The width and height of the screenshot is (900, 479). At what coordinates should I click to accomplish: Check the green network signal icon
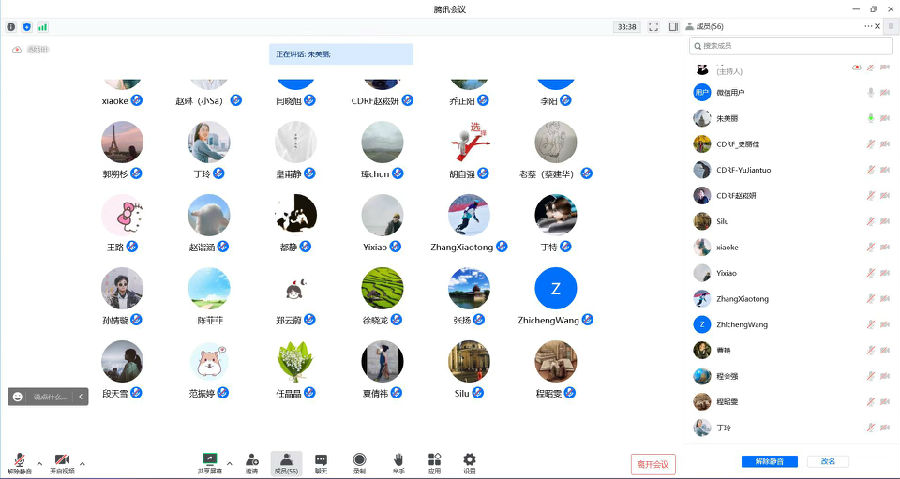(42, 27)
